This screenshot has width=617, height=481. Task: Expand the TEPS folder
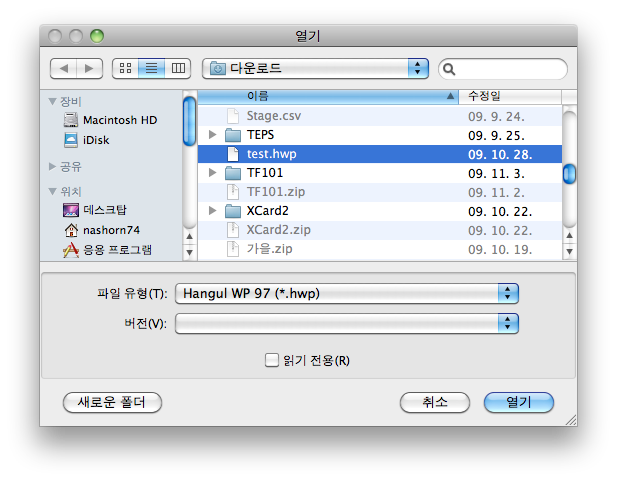tap(212, 135)
